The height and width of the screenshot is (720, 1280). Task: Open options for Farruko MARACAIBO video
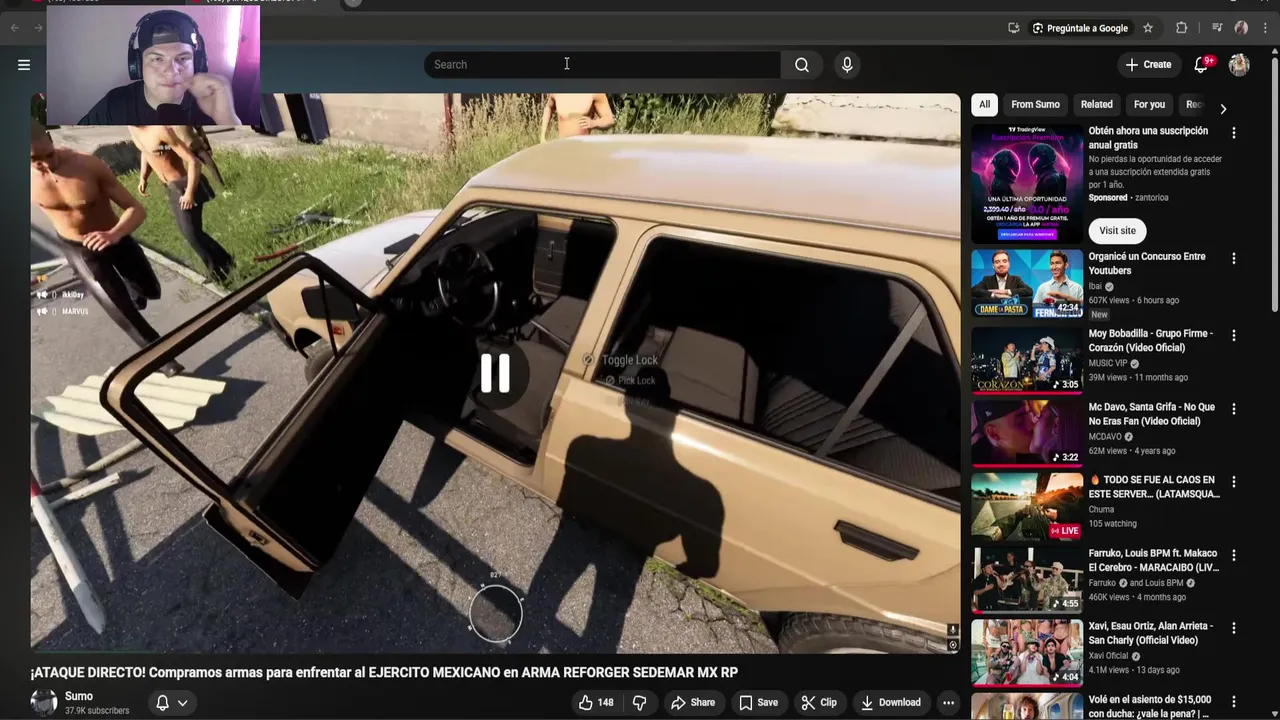[x=1233, y=555]
